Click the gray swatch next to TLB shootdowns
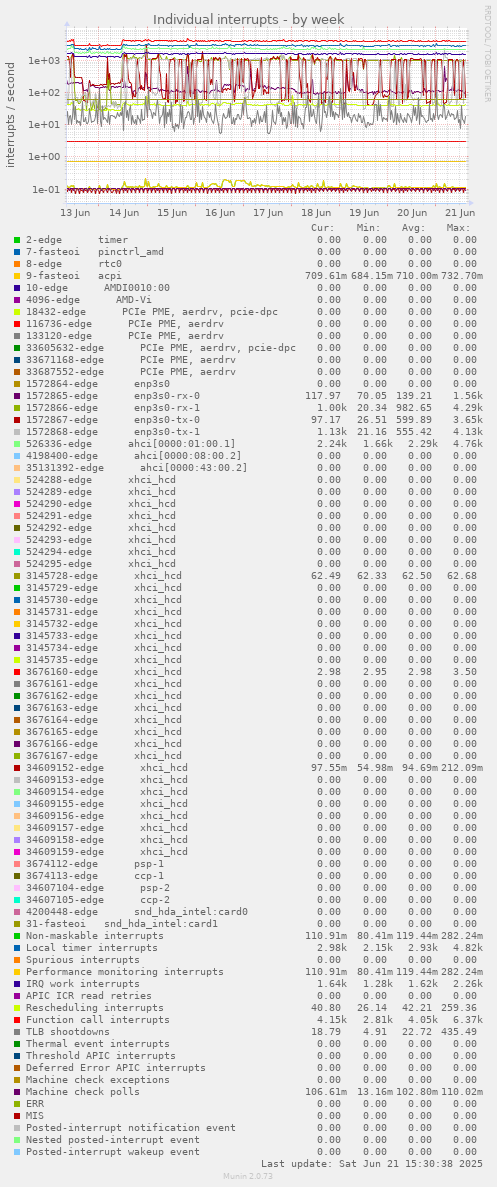Viewport: 497px width, 1187px height. point(17,1033)
